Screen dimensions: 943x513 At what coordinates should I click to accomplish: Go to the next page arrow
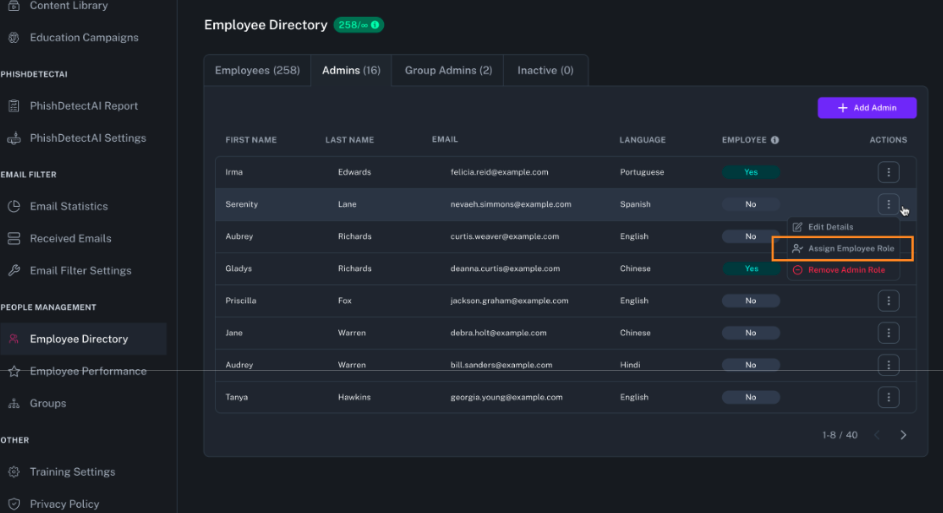coord(903,435)
